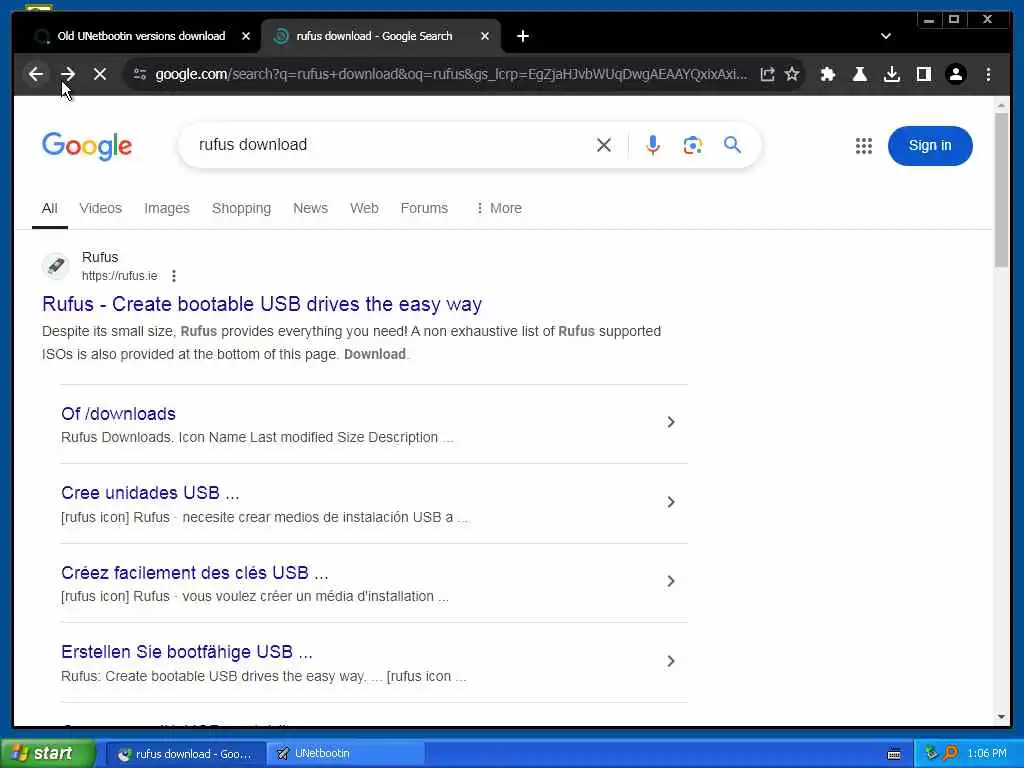Click the vertical scrollbar thumb

click(x=1002, y=189)
